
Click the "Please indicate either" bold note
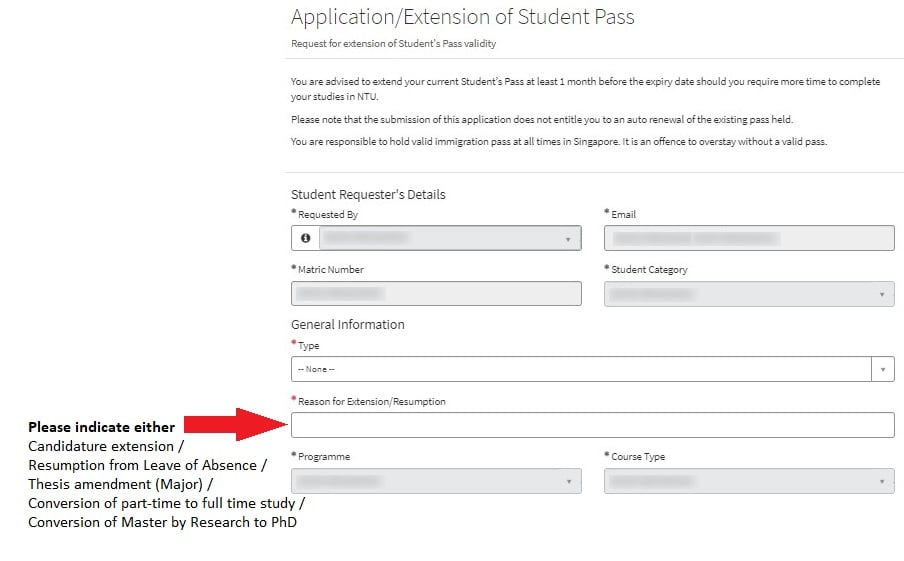tap(101, 427)
